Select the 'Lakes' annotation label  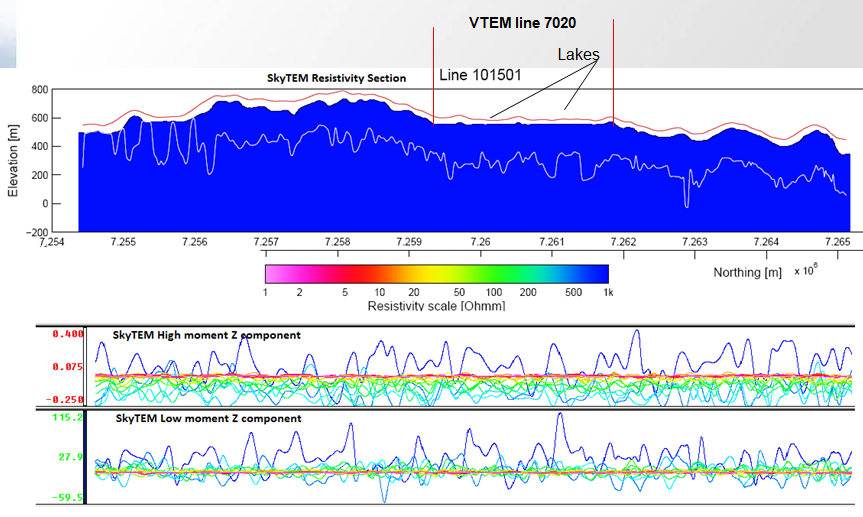coord(578,54)
